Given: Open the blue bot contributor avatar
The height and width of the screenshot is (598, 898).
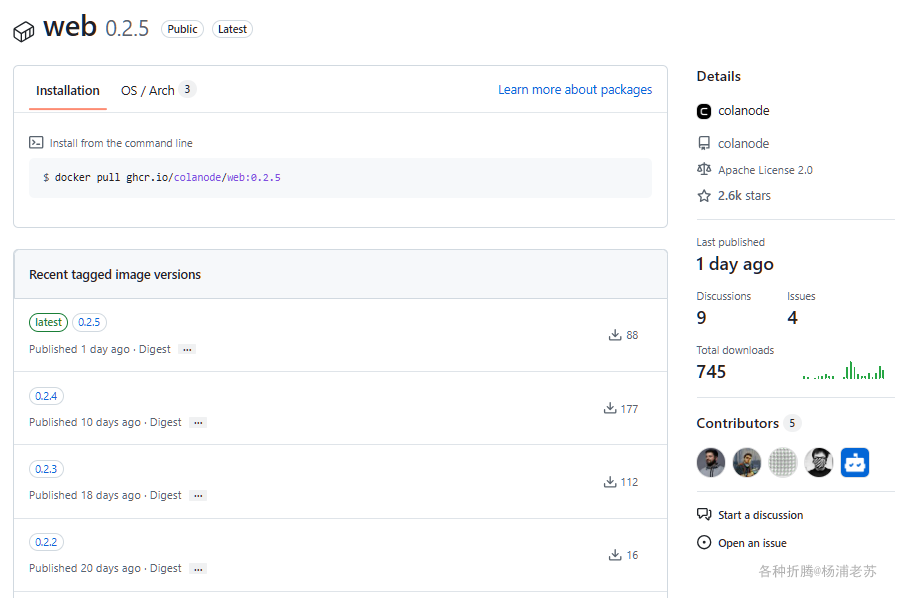Looking at the screenshot, I should [x=855, y=462].
